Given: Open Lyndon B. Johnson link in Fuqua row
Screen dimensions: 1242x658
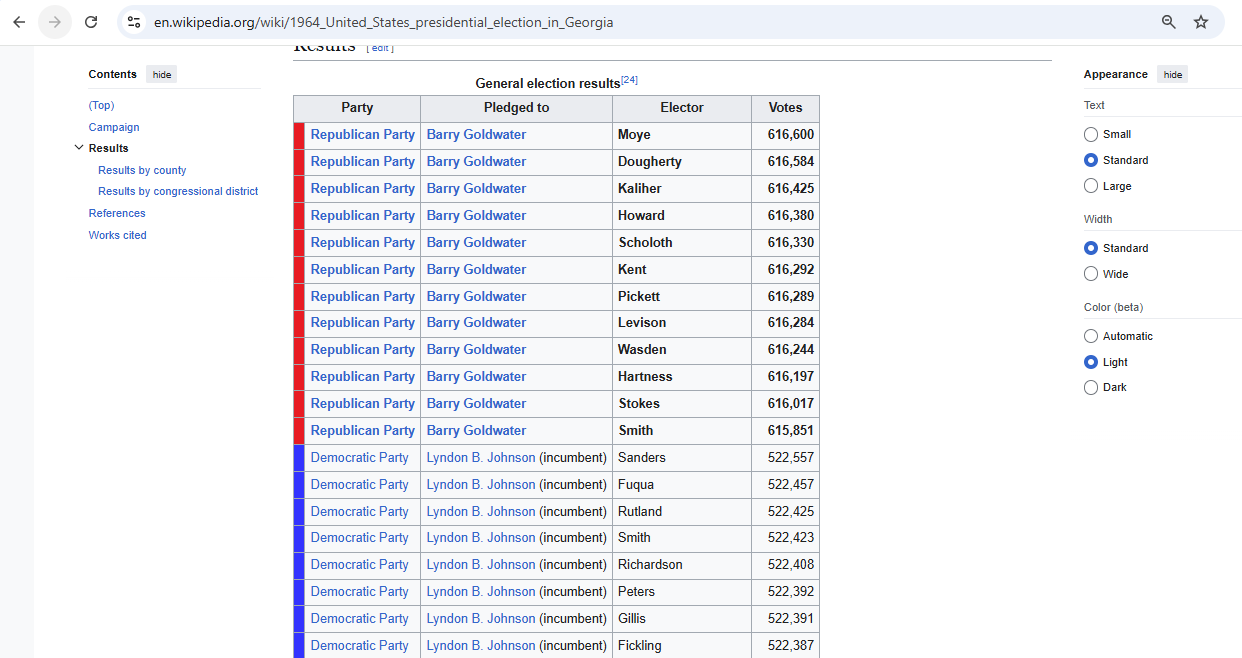Looking at the screenshot, I should 481,484.
